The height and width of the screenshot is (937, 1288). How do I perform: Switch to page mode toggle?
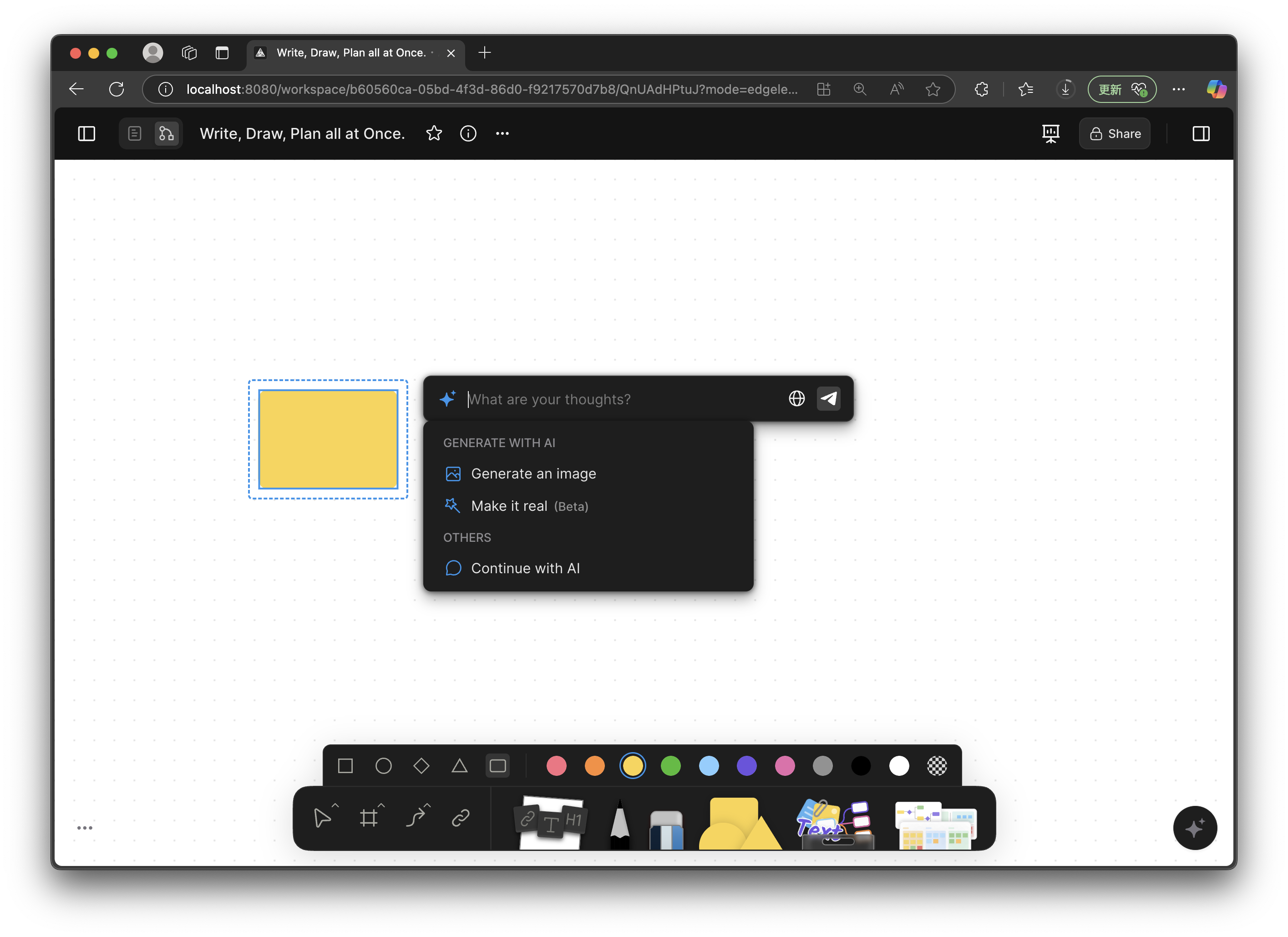tap(135, 133)
